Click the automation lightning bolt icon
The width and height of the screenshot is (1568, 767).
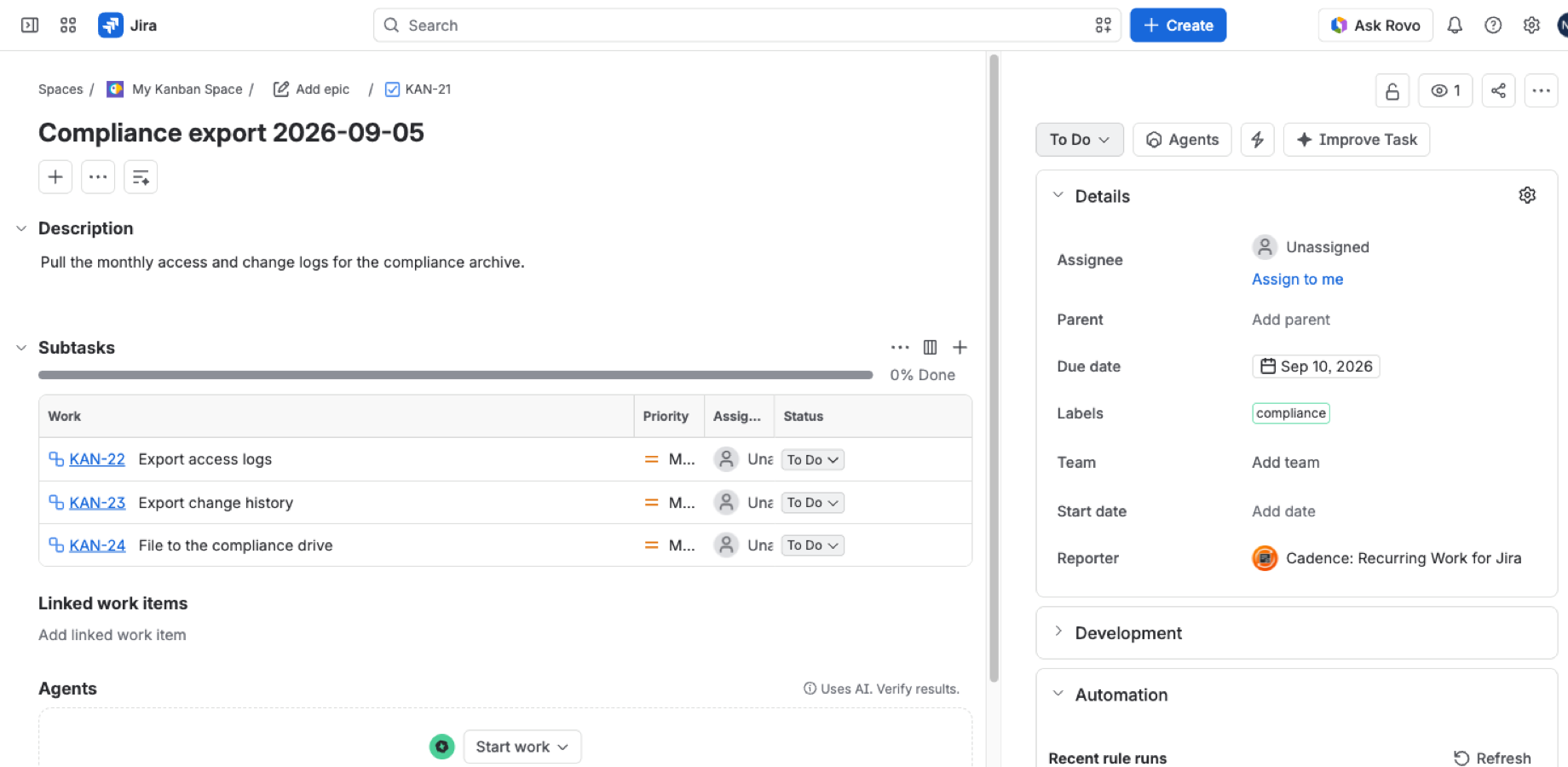tap(1257, 140)
